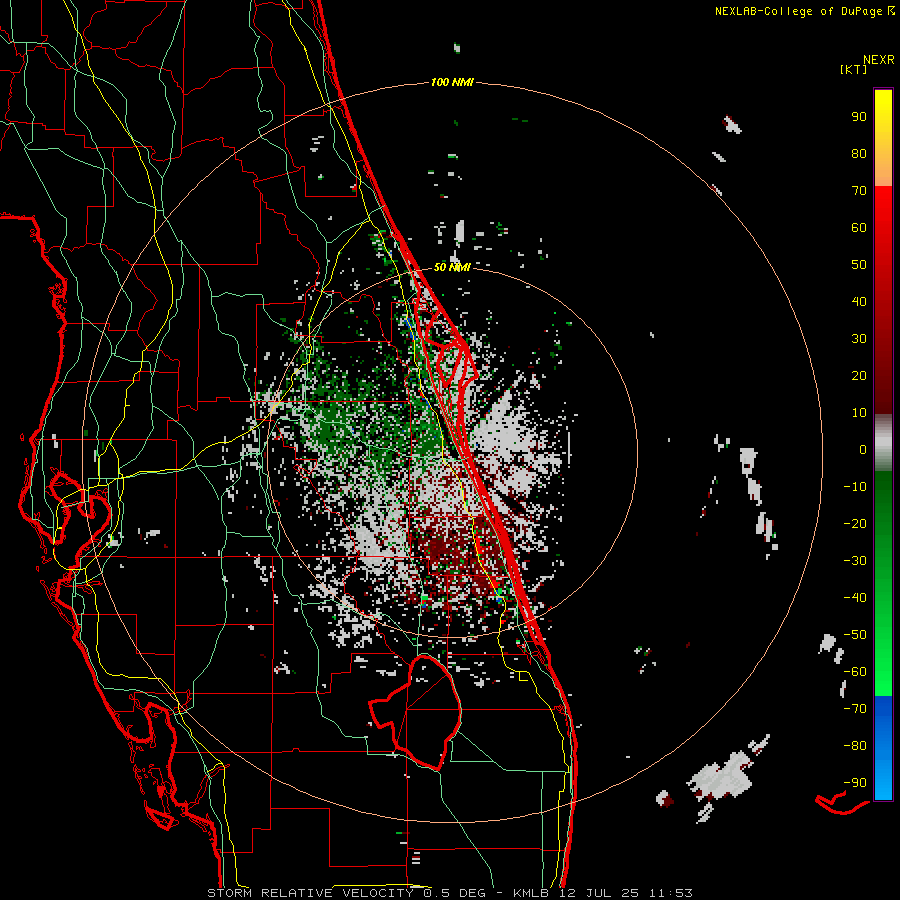Click the -40 value on the velocity scale
Image resolution: width=900 pixels, height=900 pixels.
[x=855, y=598]
